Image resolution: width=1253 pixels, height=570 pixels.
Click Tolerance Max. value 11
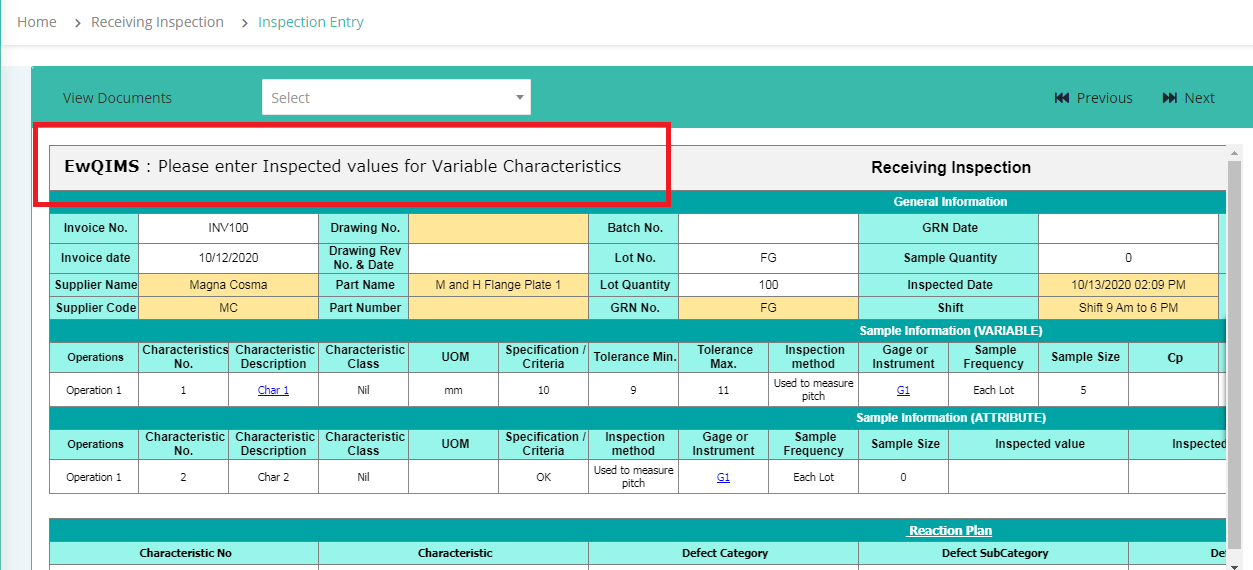click(x=723, y=390)
